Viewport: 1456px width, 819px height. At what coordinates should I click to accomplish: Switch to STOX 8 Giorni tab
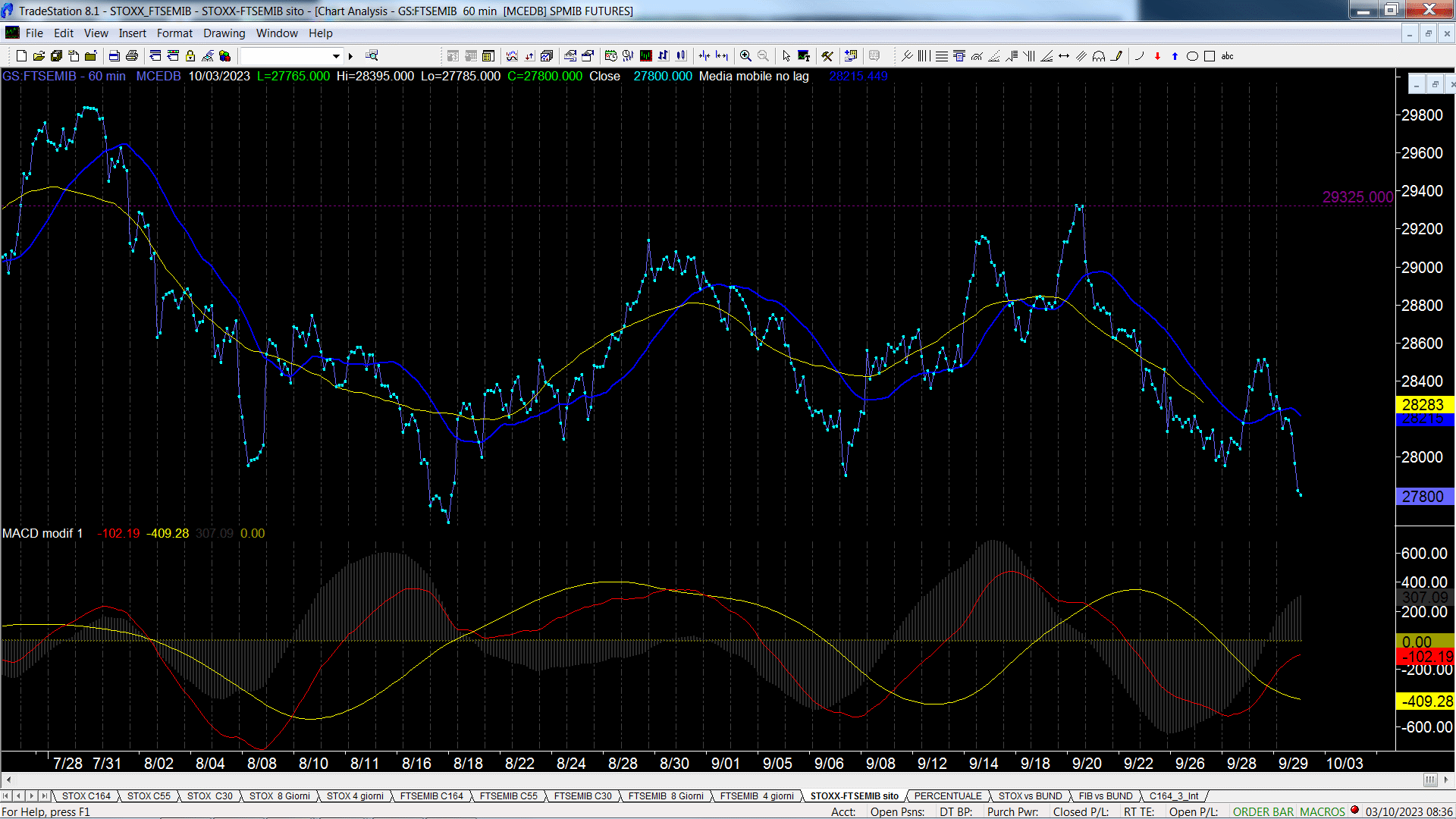point(280,795)
